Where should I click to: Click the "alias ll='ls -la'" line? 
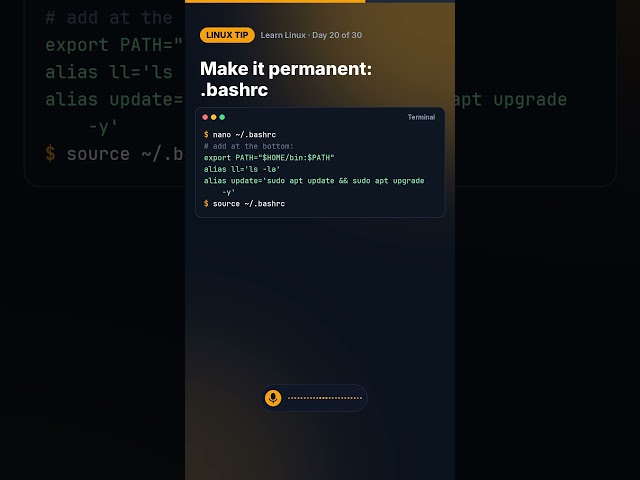242,169
